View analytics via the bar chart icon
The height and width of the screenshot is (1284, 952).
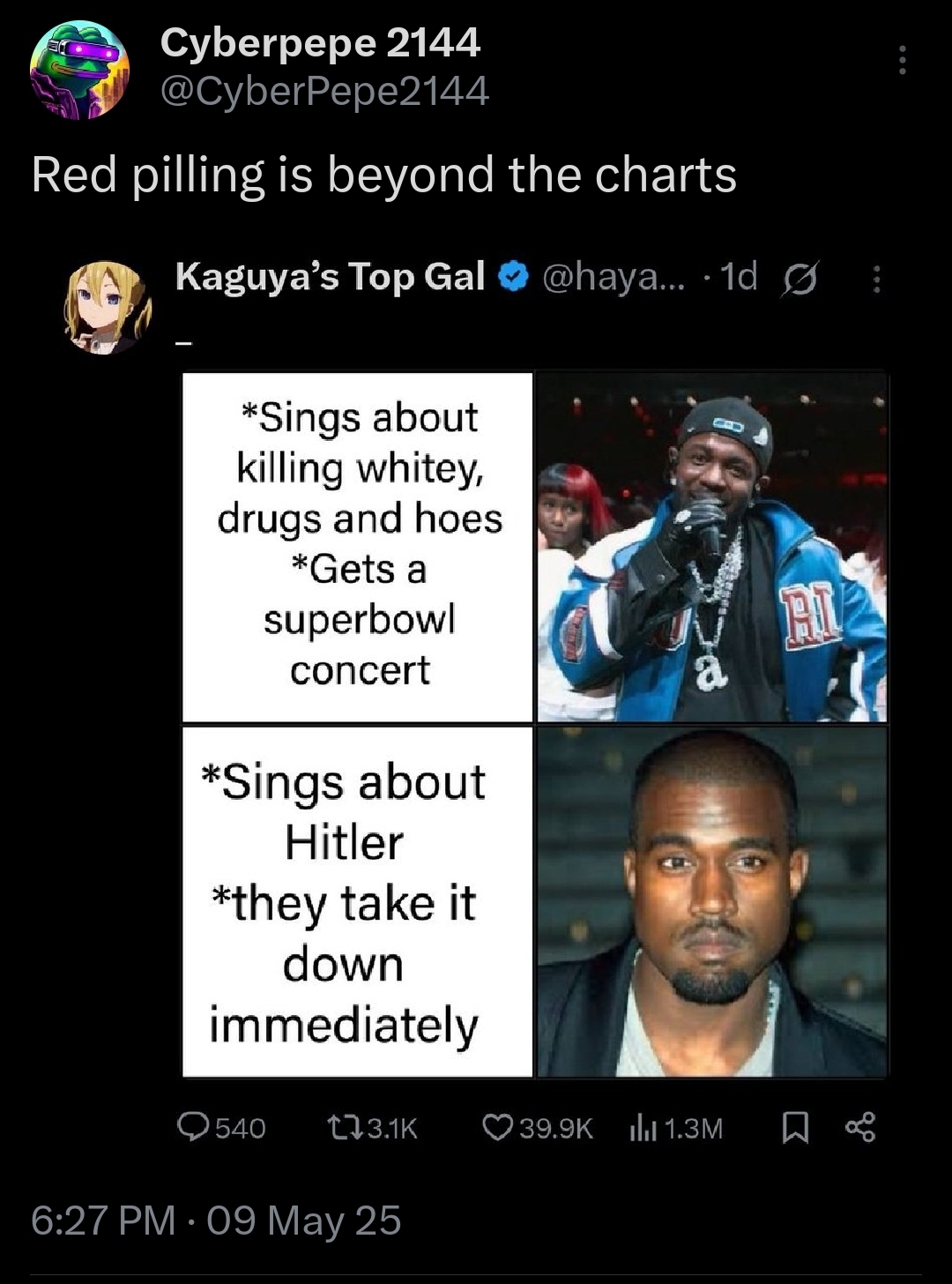coord(639,1127)
